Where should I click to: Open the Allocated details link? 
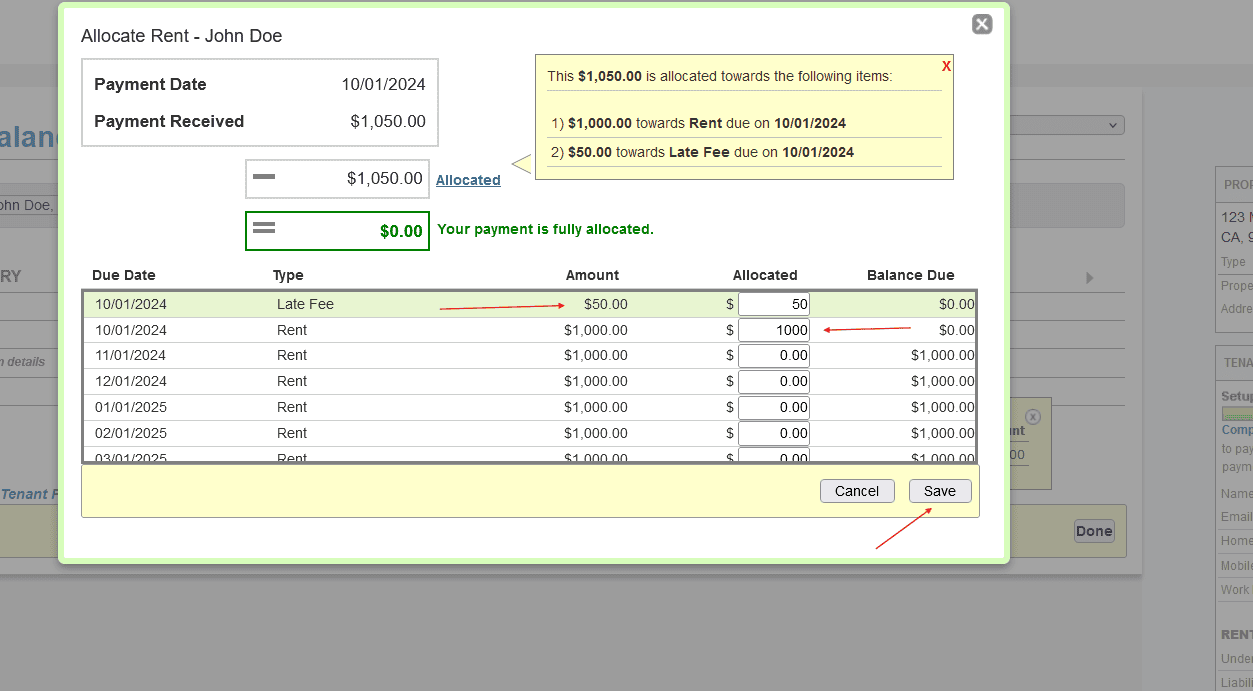tap(468, 180)
